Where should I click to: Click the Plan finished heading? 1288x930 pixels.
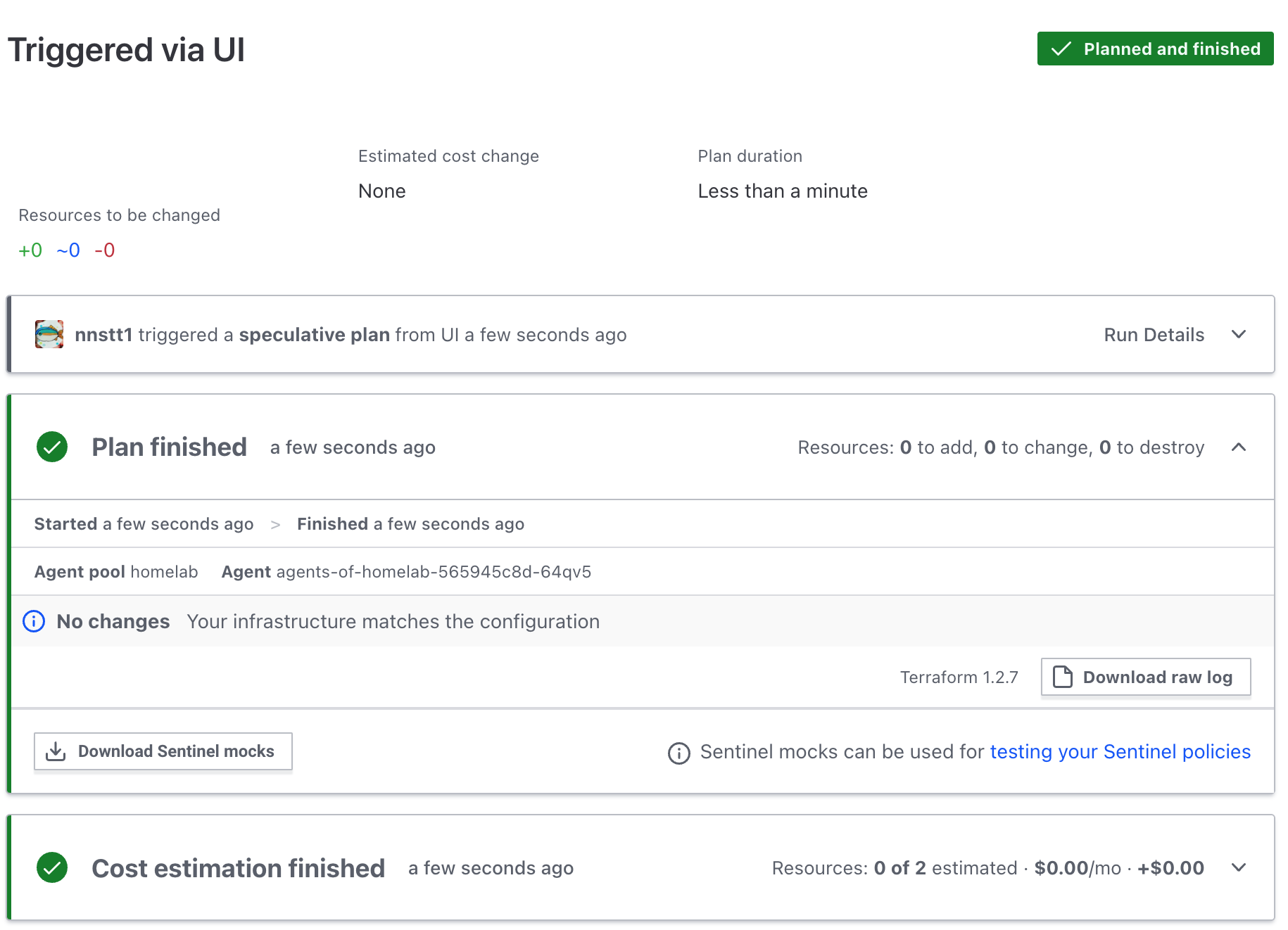pyautogui.click(x=169, y=447)
